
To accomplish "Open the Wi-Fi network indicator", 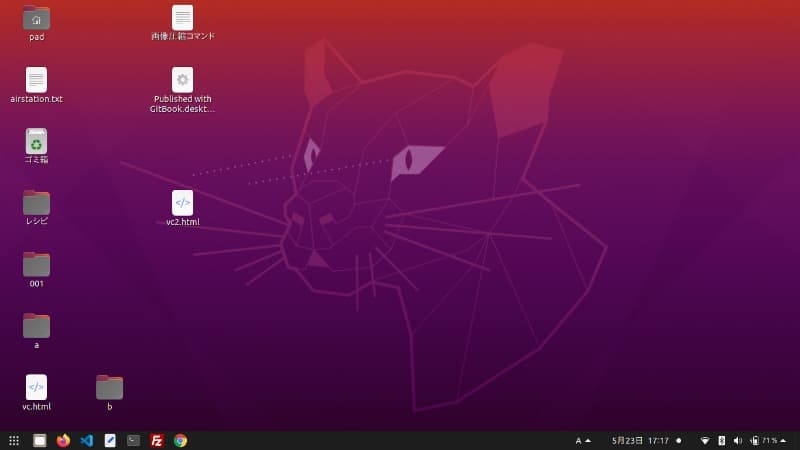I will [705, 440].
